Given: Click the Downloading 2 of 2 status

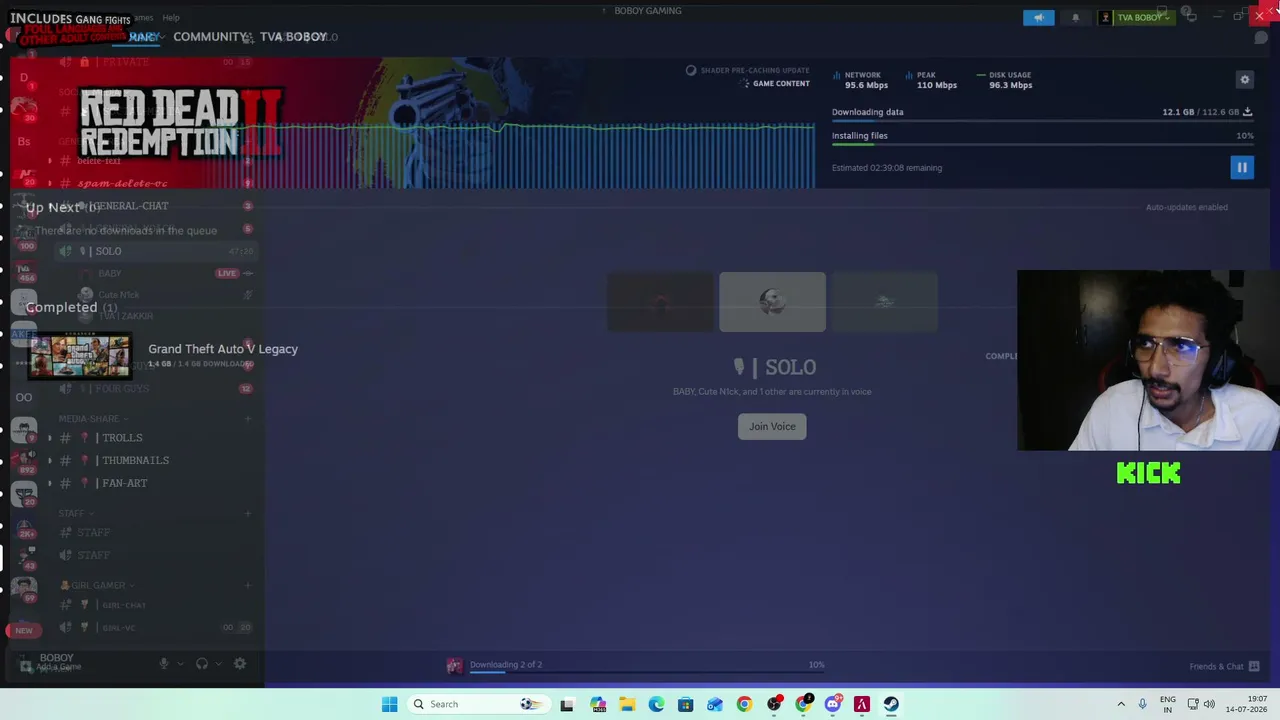Looking at the screenshot, I should 506,665.
